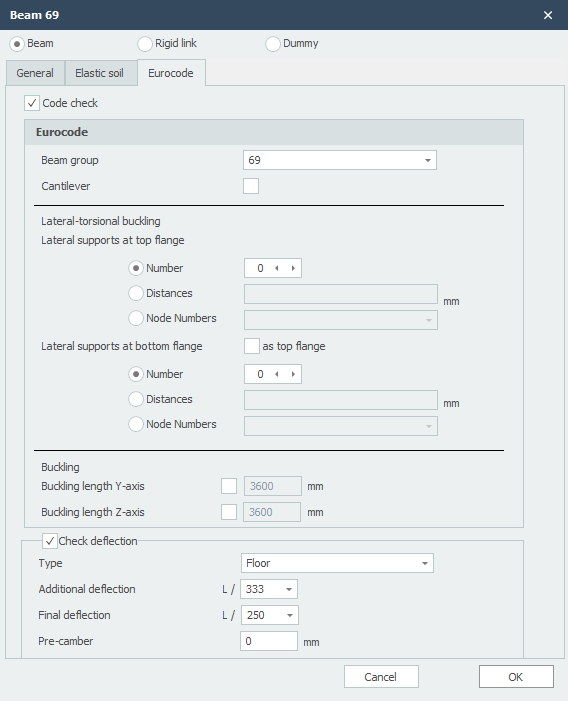Decrease bottom flange support number
The width and height of the screenshot is (568, 701).
(277, 374)
